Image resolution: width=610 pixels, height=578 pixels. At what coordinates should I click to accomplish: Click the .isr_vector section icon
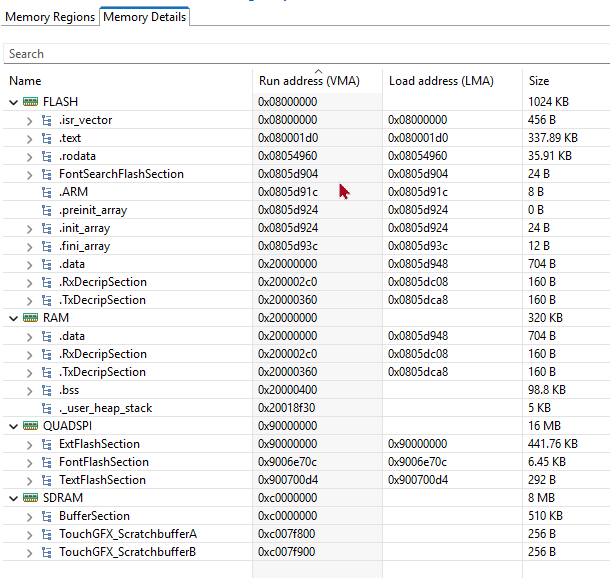click(47, 120)
